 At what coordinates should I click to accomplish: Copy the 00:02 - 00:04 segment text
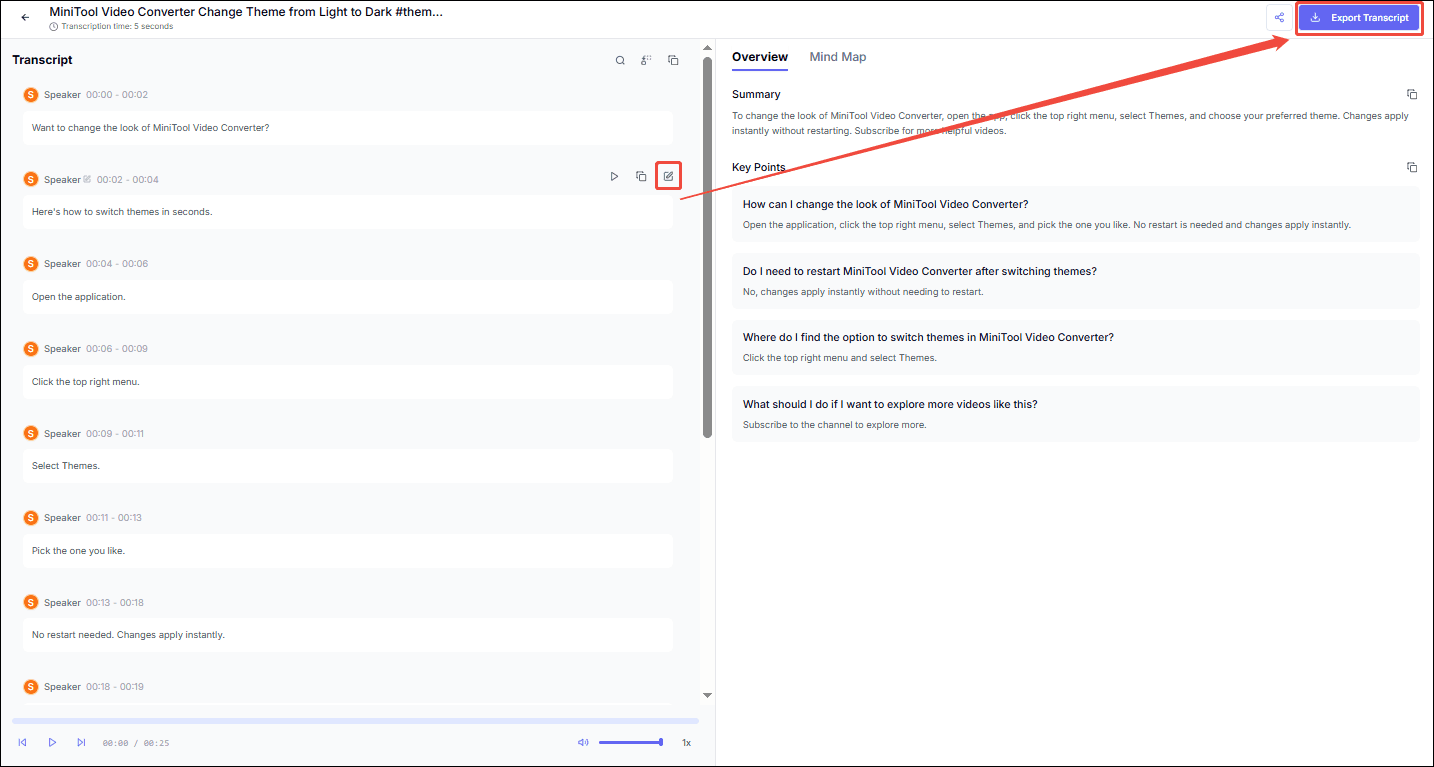click(641, 177)
